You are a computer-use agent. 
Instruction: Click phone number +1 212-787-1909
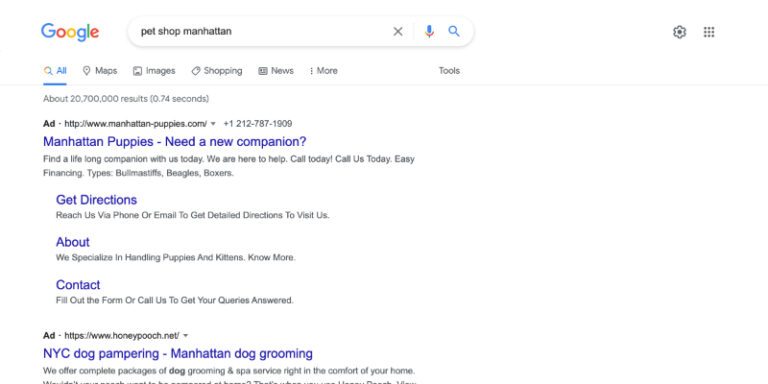point(258,124)
